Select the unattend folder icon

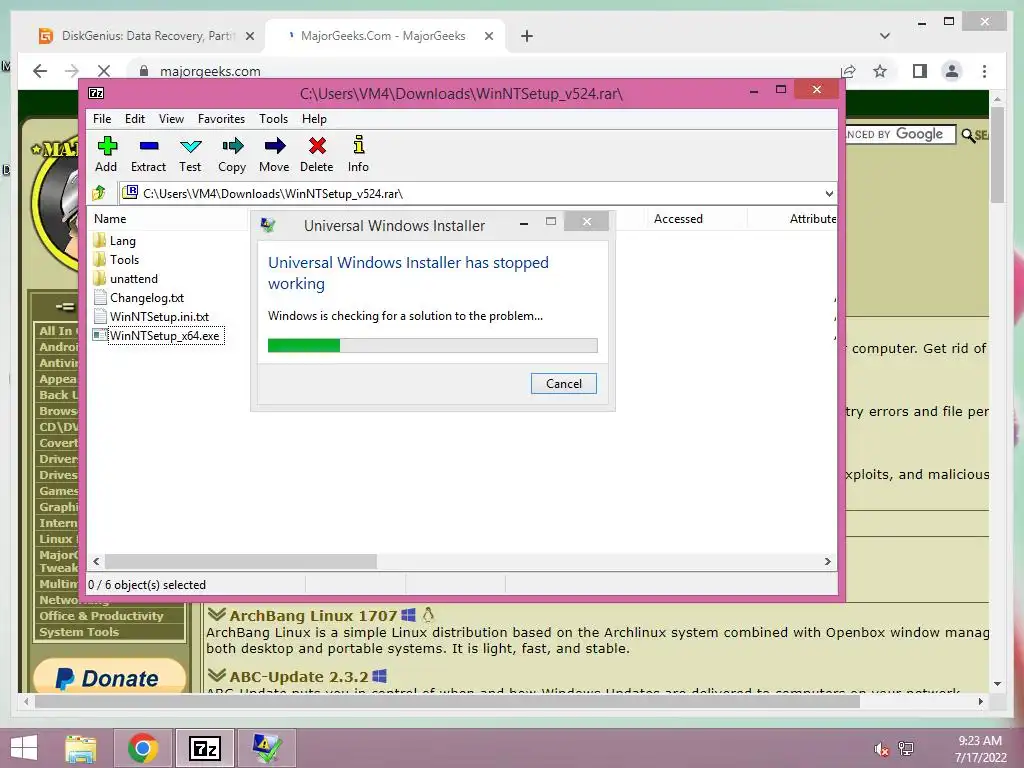(99, 278)
